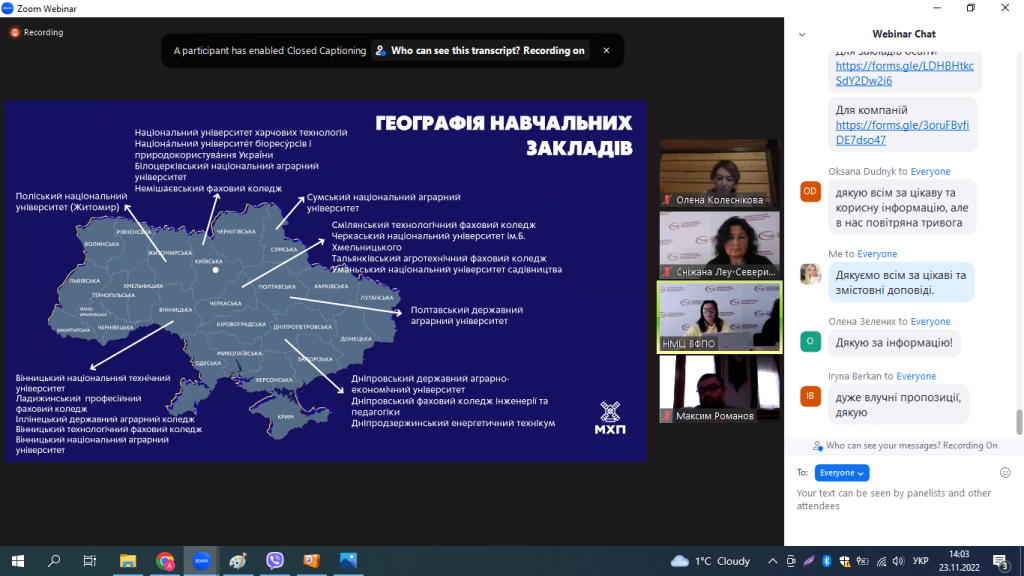Open Viber from the taskbar
This screenshot has width=1024, height=576.
click(275, 561)
